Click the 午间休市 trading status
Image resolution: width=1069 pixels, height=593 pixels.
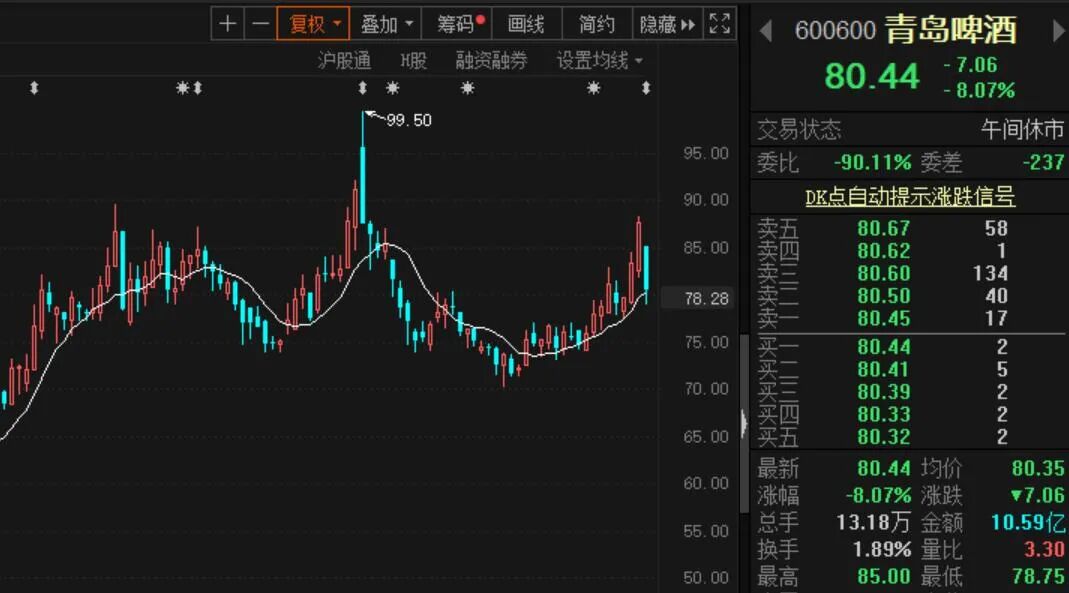[x=1023, y=129]
